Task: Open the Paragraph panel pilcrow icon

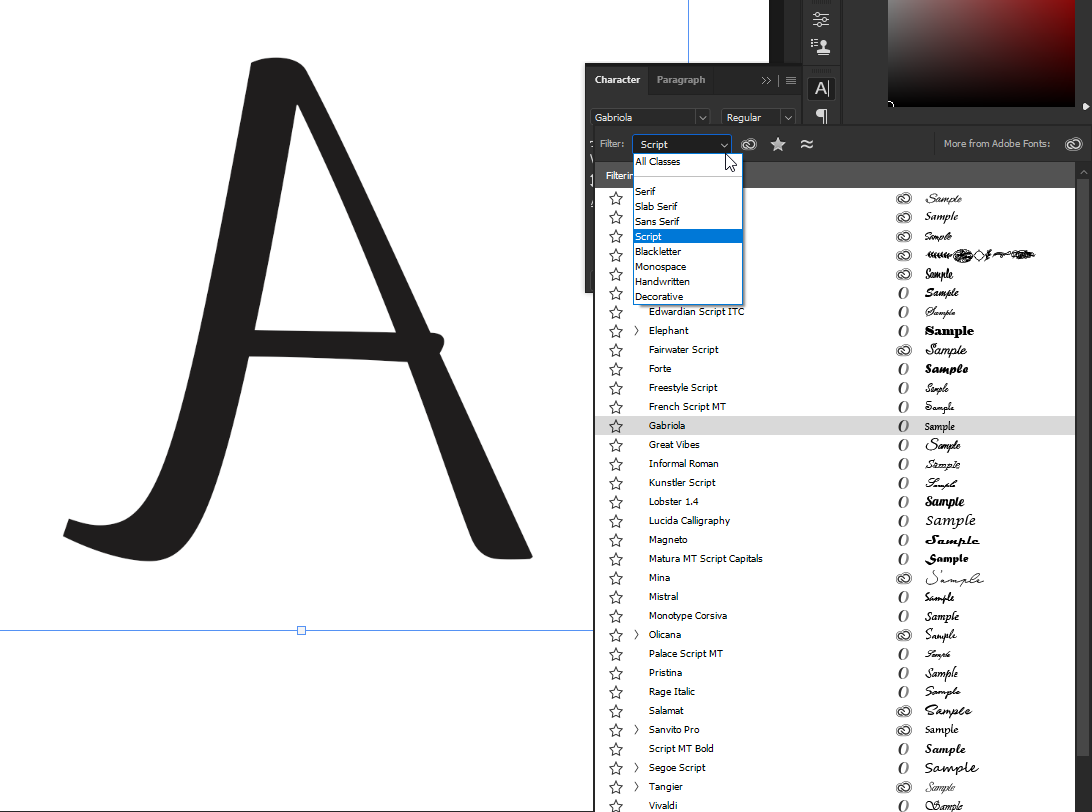Action: (x=821, y=116)
